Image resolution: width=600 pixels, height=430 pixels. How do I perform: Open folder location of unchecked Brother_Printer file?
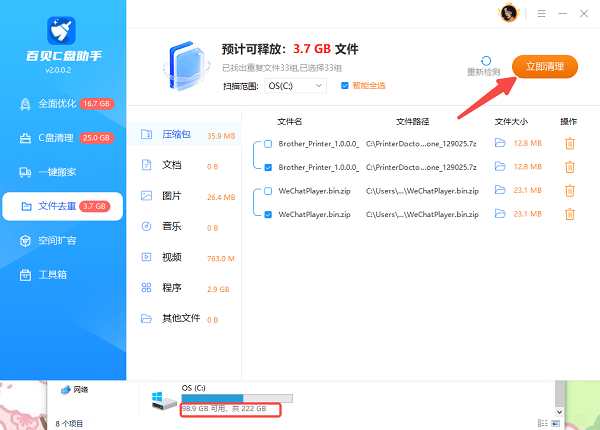pos(500,143)
